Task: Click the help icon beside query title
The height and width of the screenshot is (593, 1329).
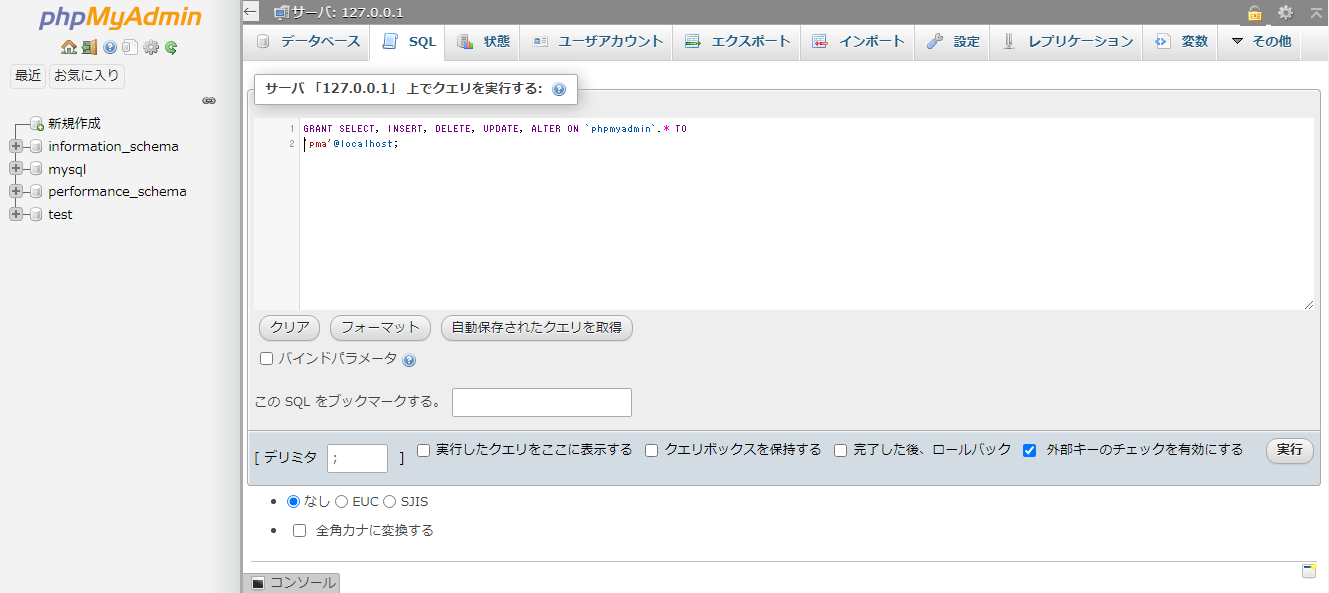Action: click(x=559, y=89)
